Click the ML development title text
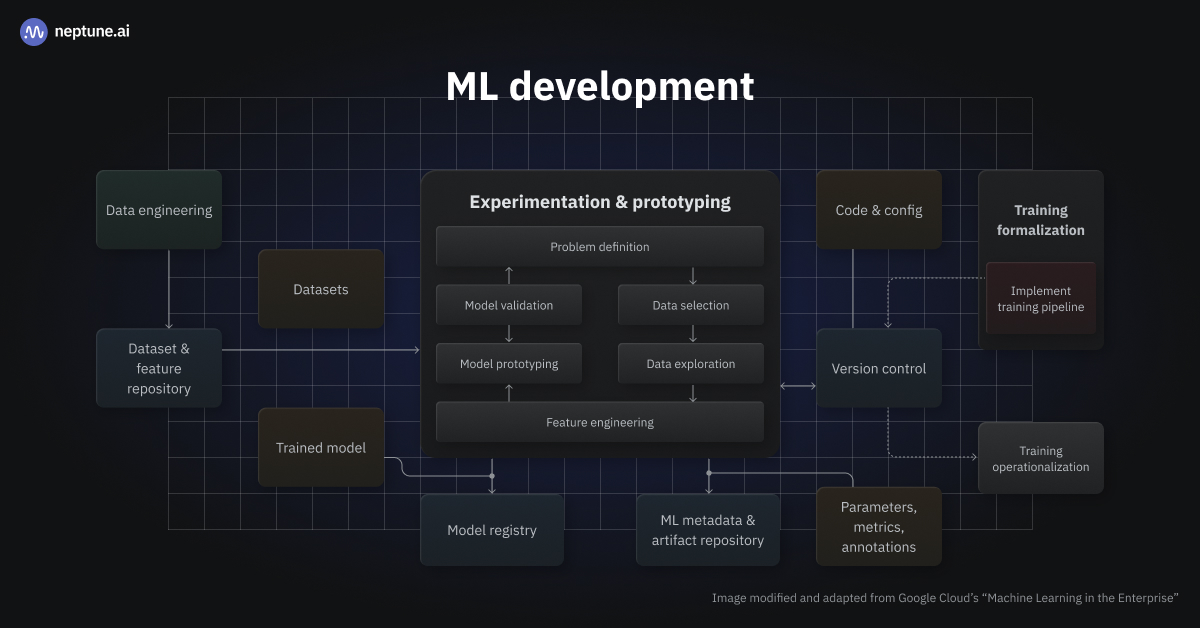The image size is (1200, 628). coord(600,87)
